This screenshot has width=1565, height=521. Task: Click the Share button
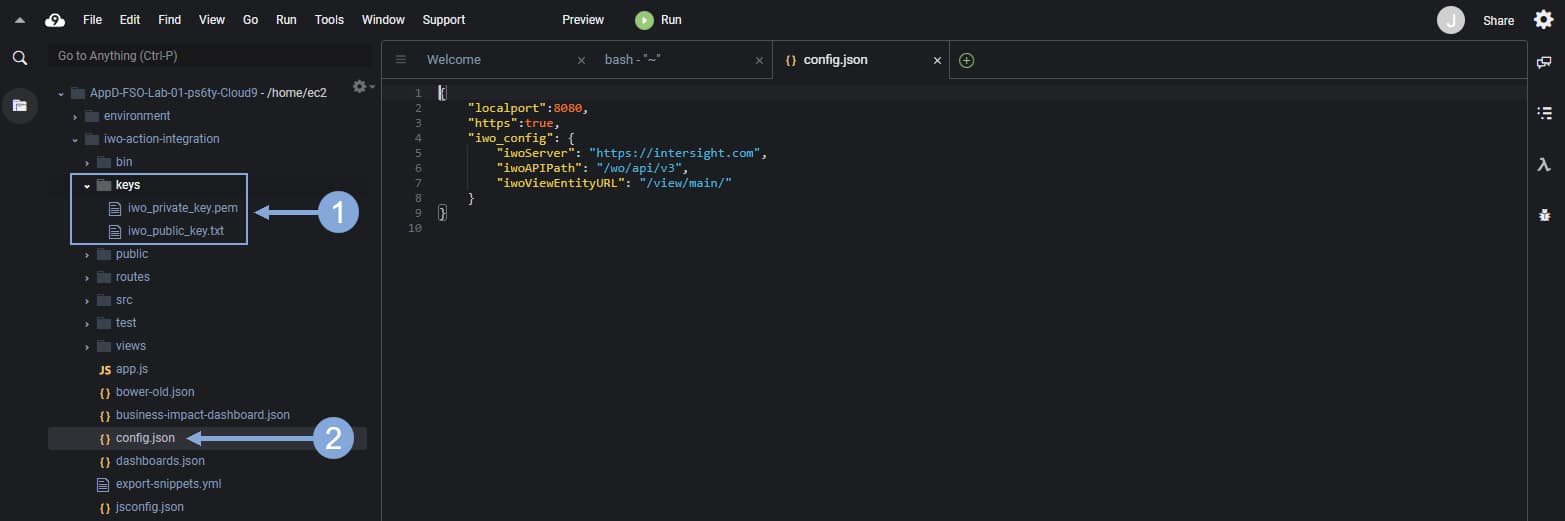pos(1498,20)
